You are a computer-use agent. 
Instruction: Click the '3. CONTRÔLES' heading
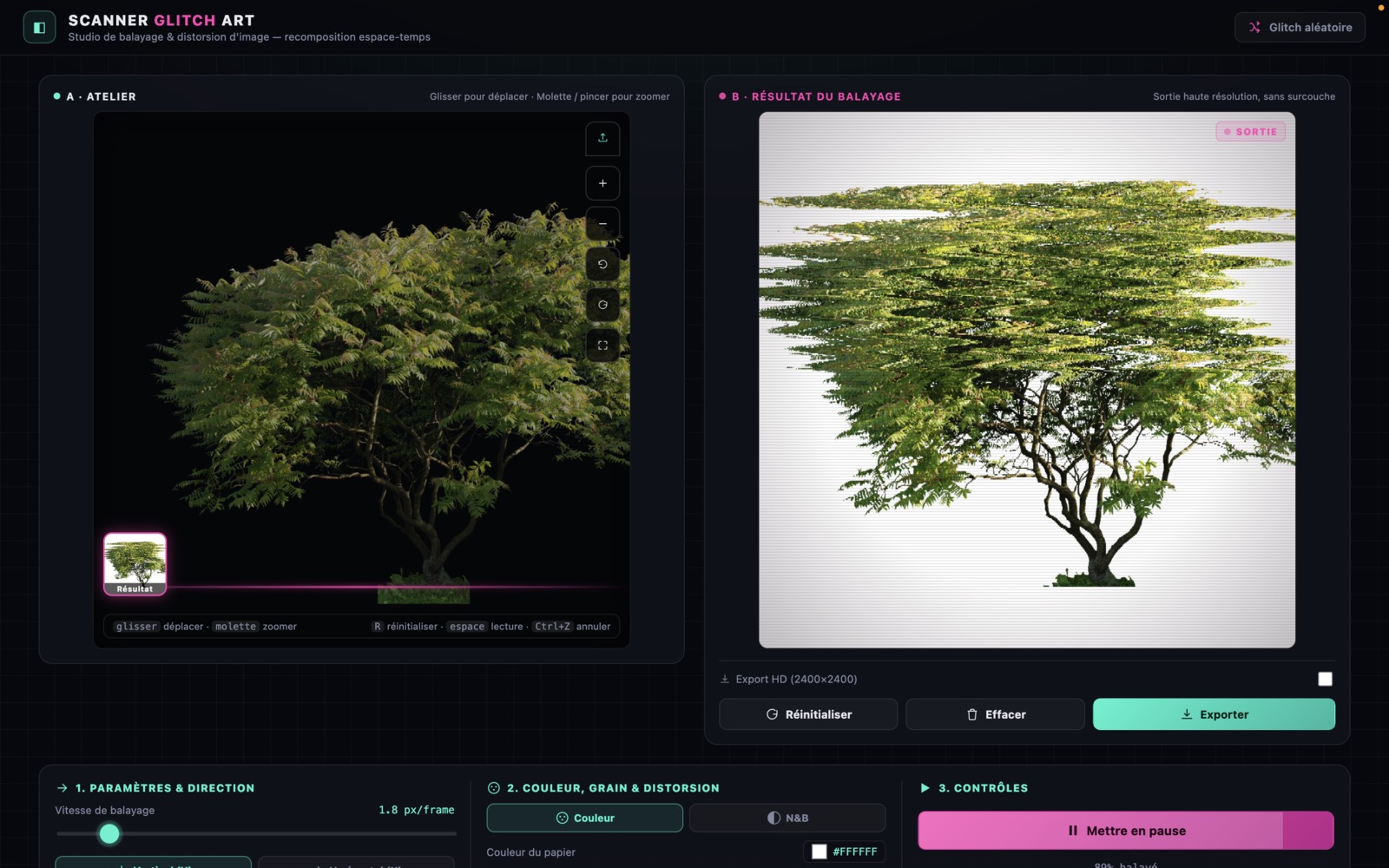click(983, 788)
